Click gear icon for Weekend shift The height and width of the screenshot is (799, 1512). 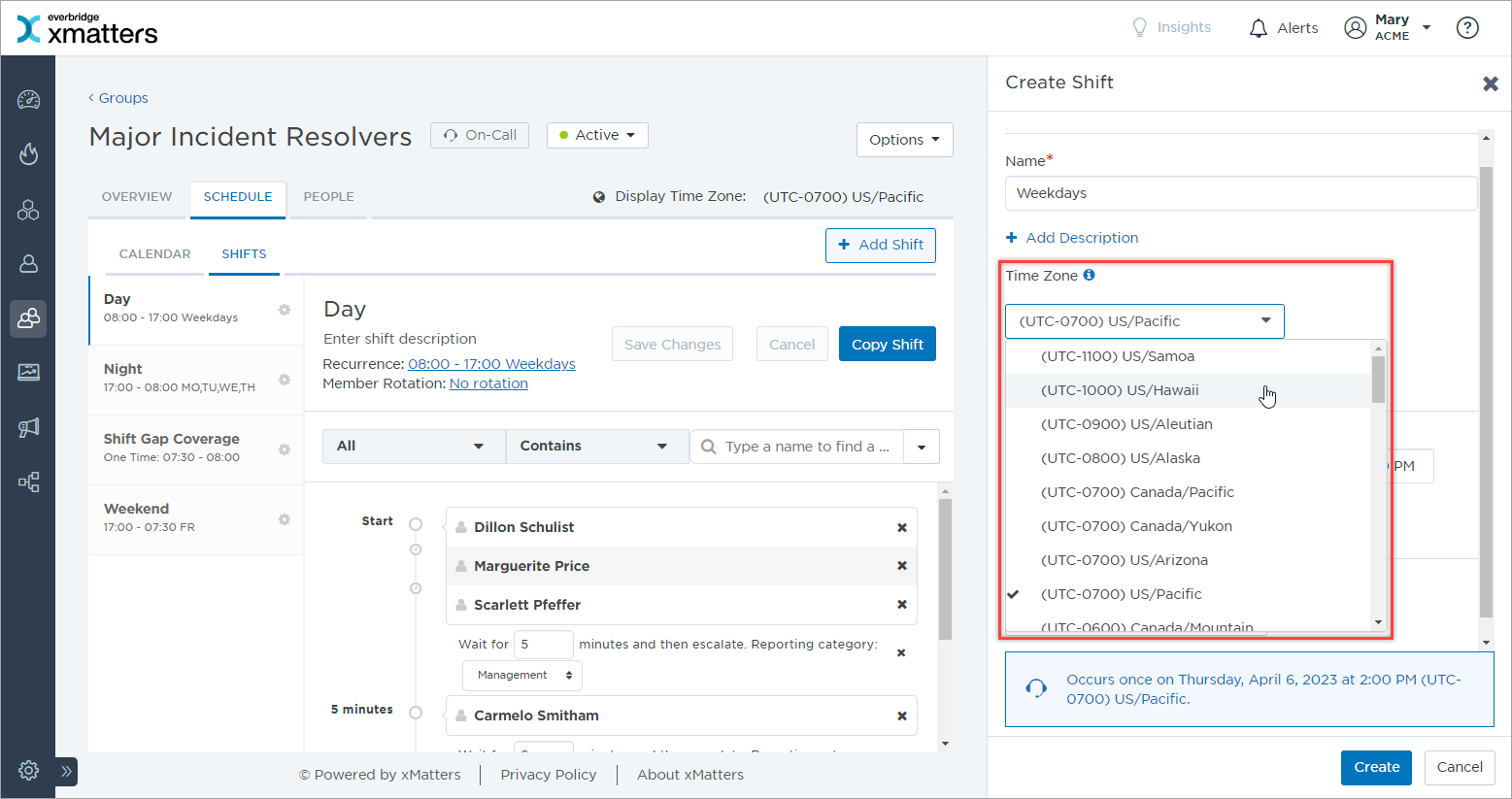(285, 519)
